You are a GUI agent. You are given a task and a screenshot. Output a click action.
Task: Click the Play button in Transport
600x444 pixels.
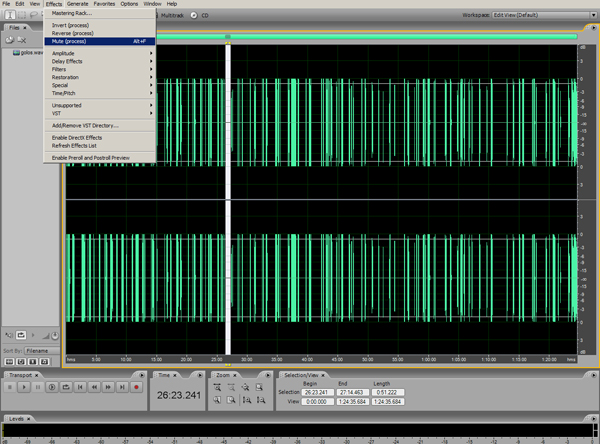pyautogui.click(x=25, y=386)
